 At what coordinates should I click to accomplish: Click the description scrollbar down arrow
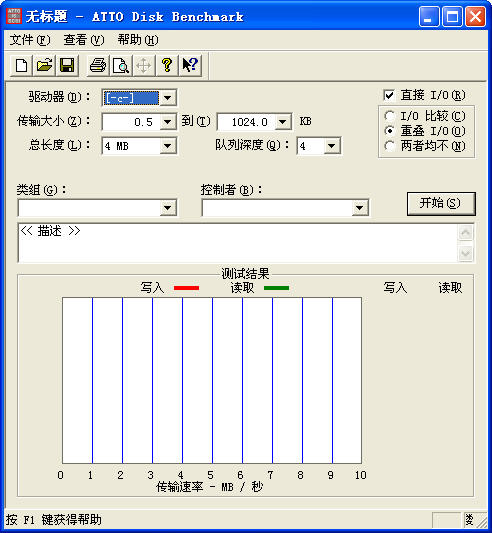pos(465,253)
